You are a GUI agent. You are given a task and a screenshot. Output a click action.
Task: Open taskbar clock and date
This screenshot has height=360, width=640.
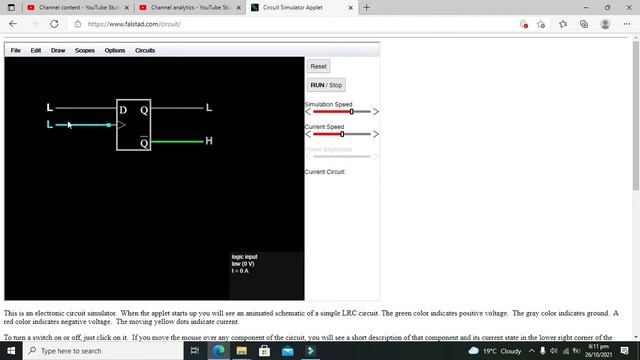pyautogui.click(x=598, y=351)
